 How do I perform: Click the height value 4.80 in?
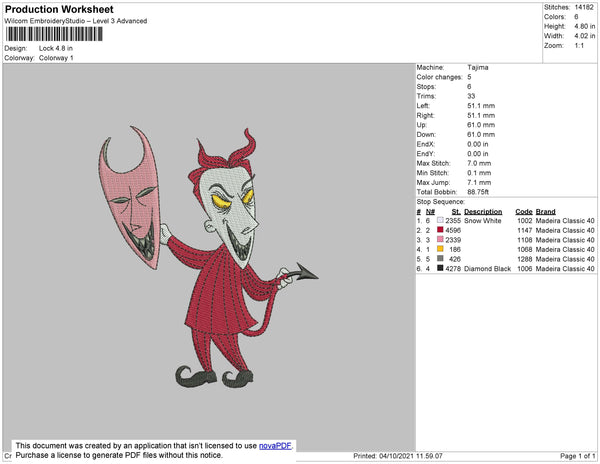tap(585, 26)
